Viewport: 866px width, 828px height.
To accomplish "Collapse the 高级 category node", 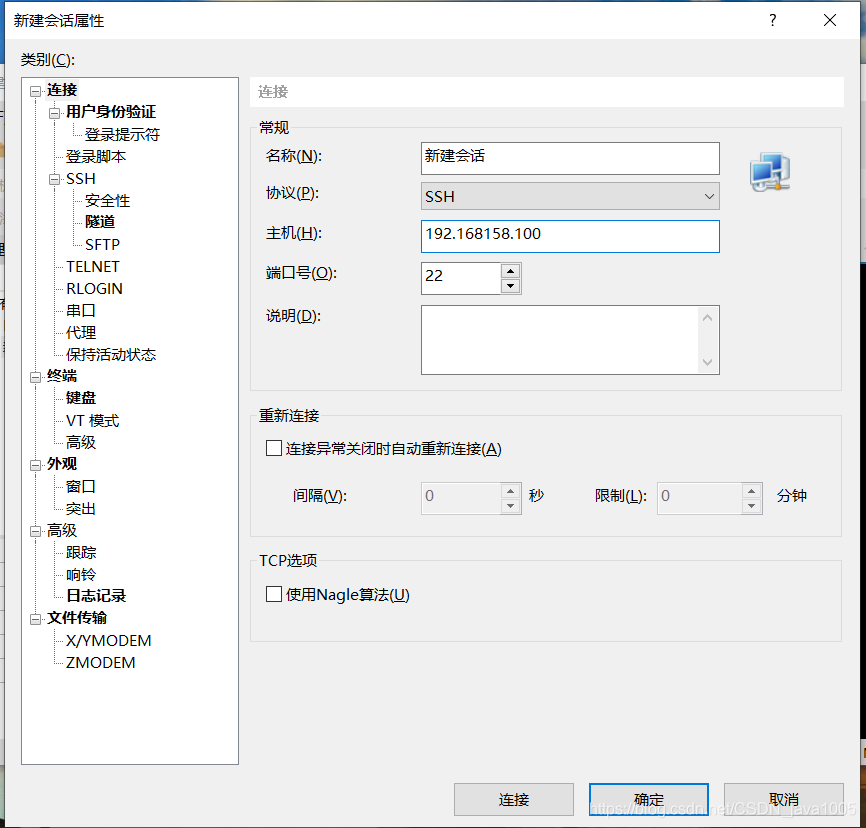I will click(x=35, y=531).
